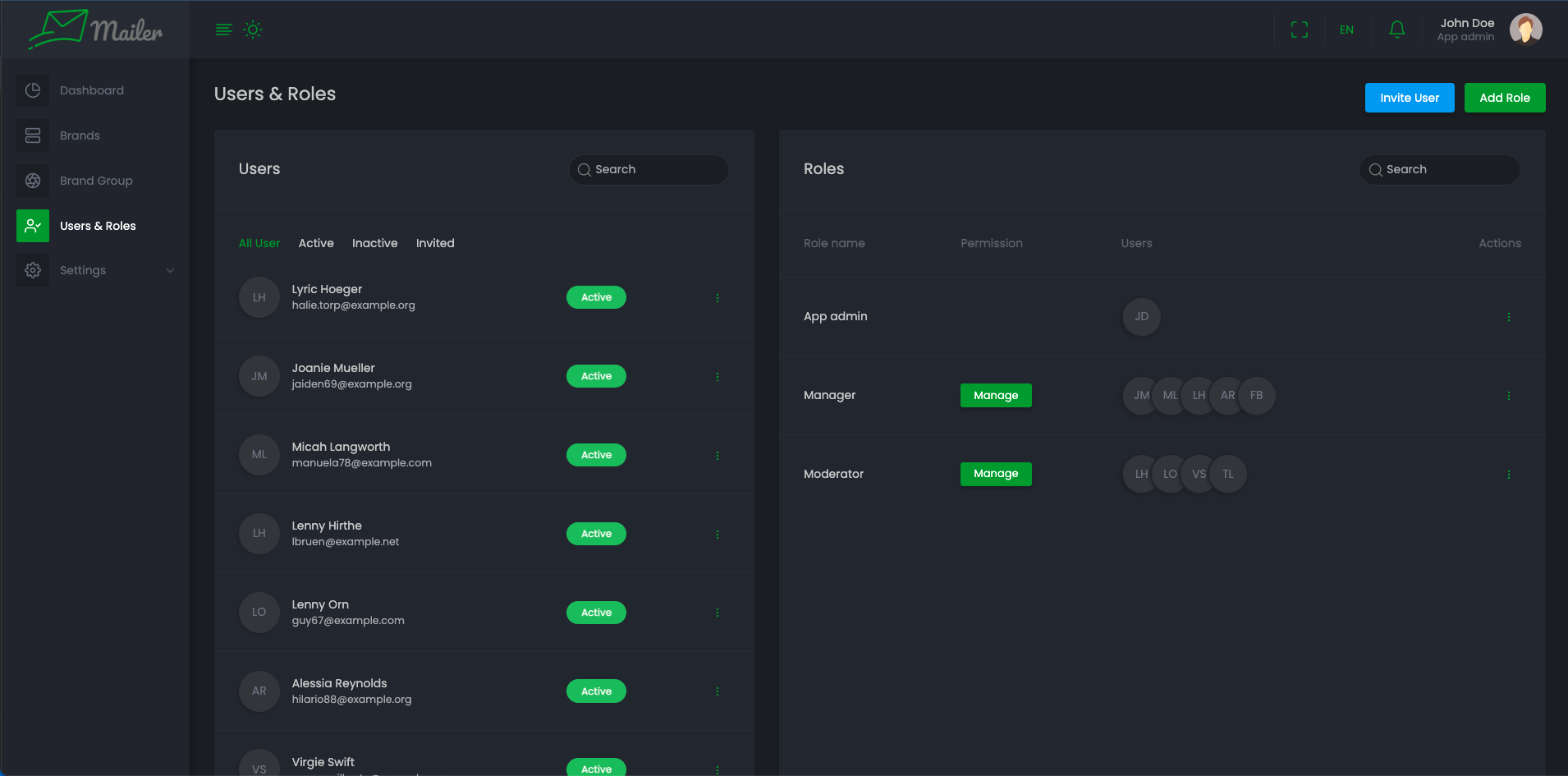Click Manage permission for Moderator role
Image resolution: width=1568 pixels, height=776 pixels.
point(996,474)
